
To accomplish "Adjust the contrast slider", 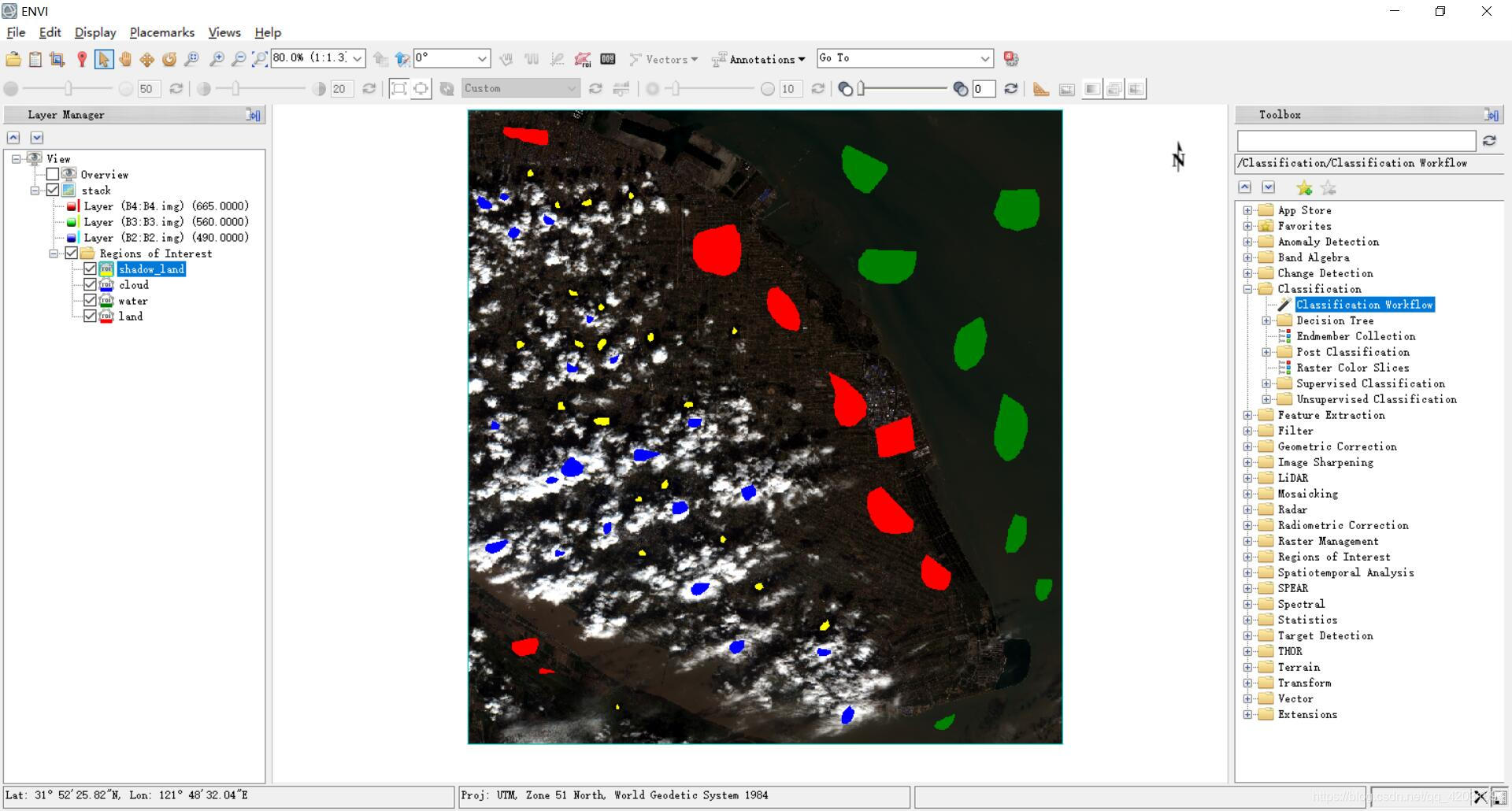I will [235, 89].
